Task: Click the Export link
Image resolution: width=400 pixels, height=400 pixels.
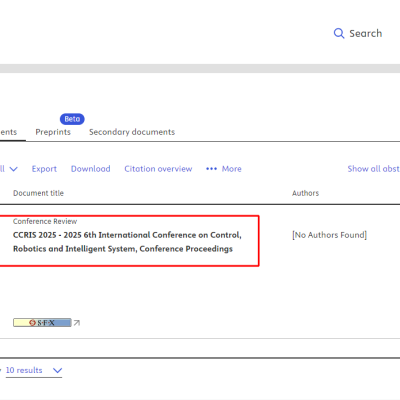Action: (x=44, y=169)
